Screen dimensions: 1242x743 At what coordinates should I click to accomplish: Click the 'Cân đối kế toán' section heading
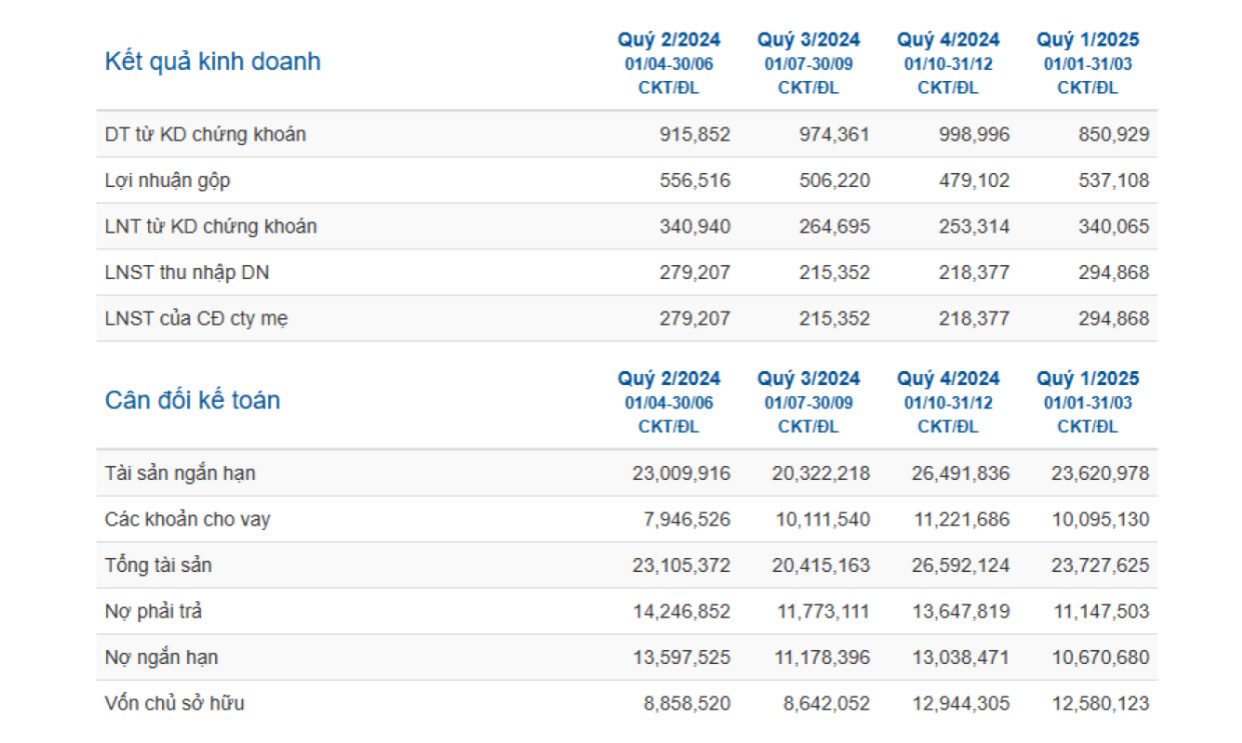coord(192,401)
